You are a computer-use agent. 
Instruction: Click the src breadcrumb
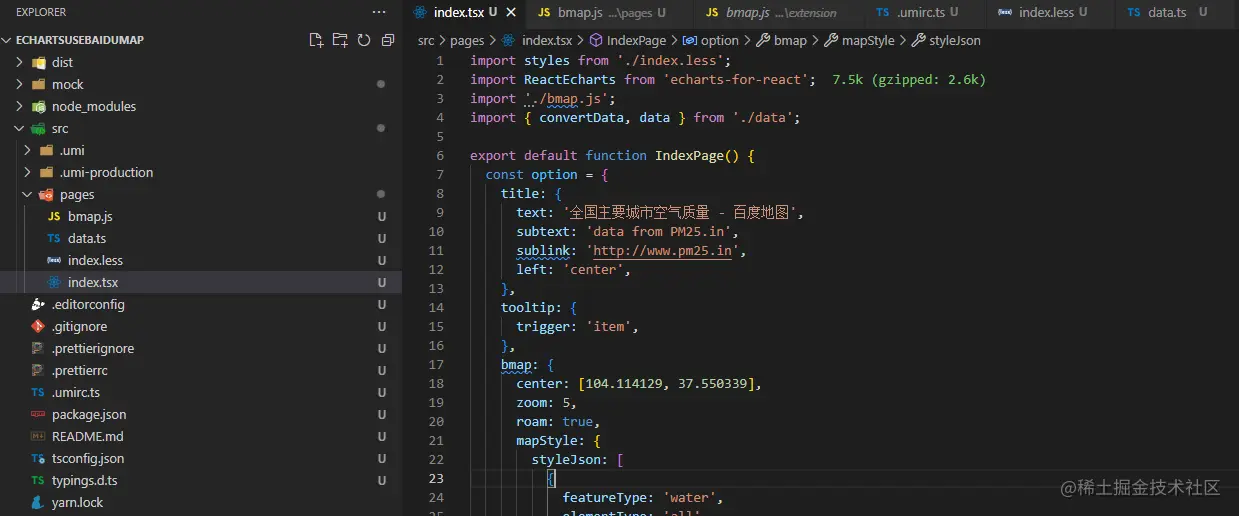pos(426,40)
